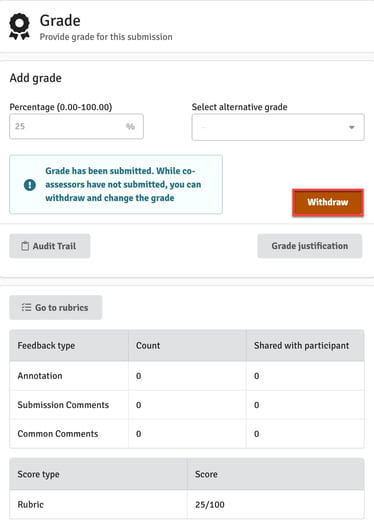Select the Submission Comments row
The image size is (374, 528).
click(187, 405)
